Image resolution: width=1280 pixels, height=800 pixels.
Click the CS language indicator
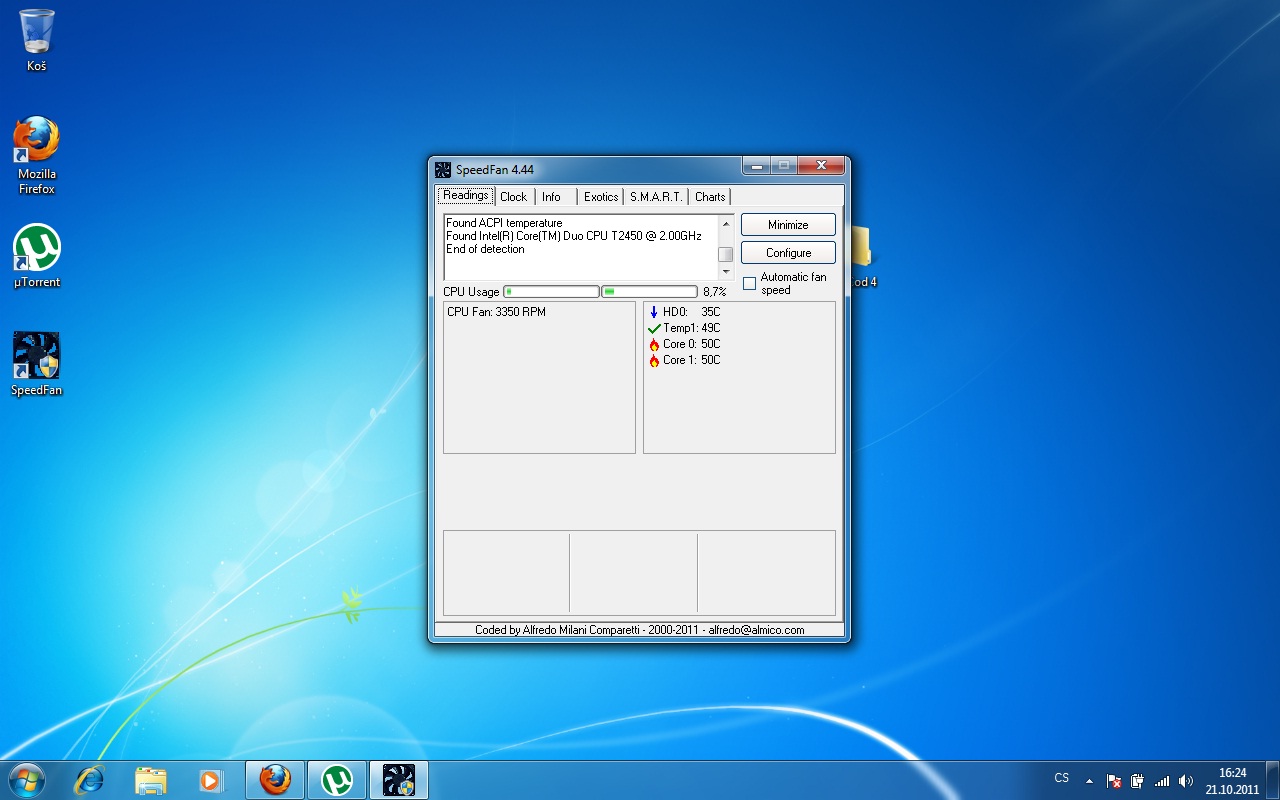pos(1062,778)
